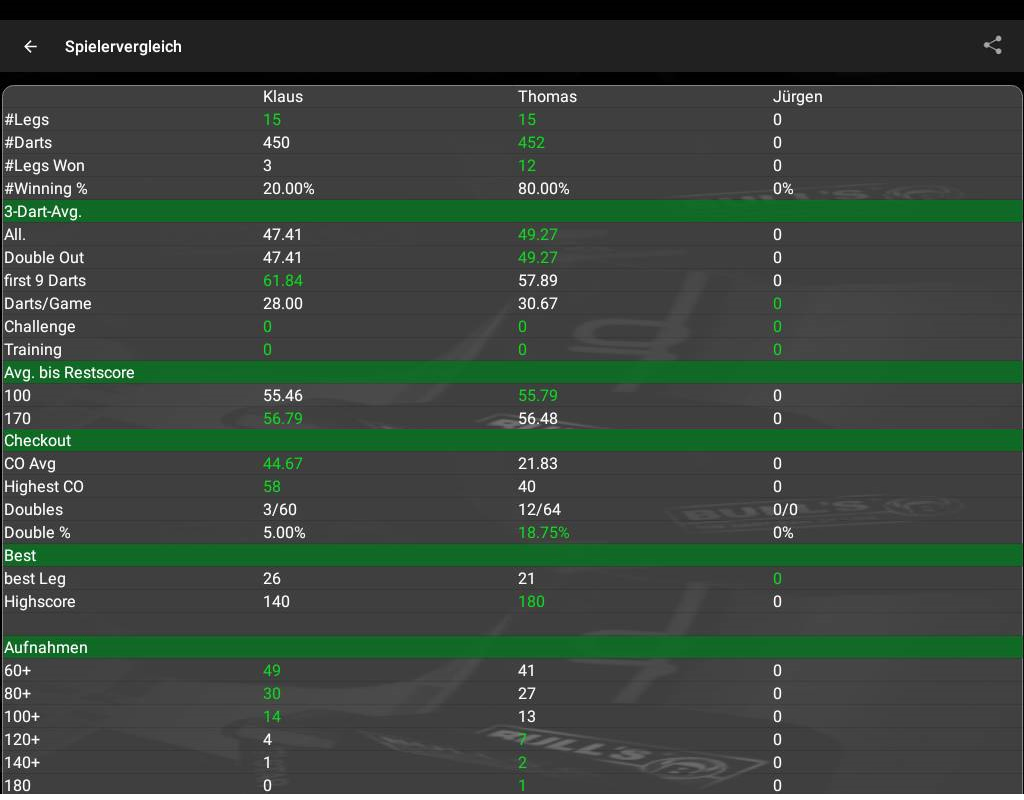Tap Klaus's CO Avg value 44.67
This screenshot has height=800, width=1024.
click(x=282, y=464)
